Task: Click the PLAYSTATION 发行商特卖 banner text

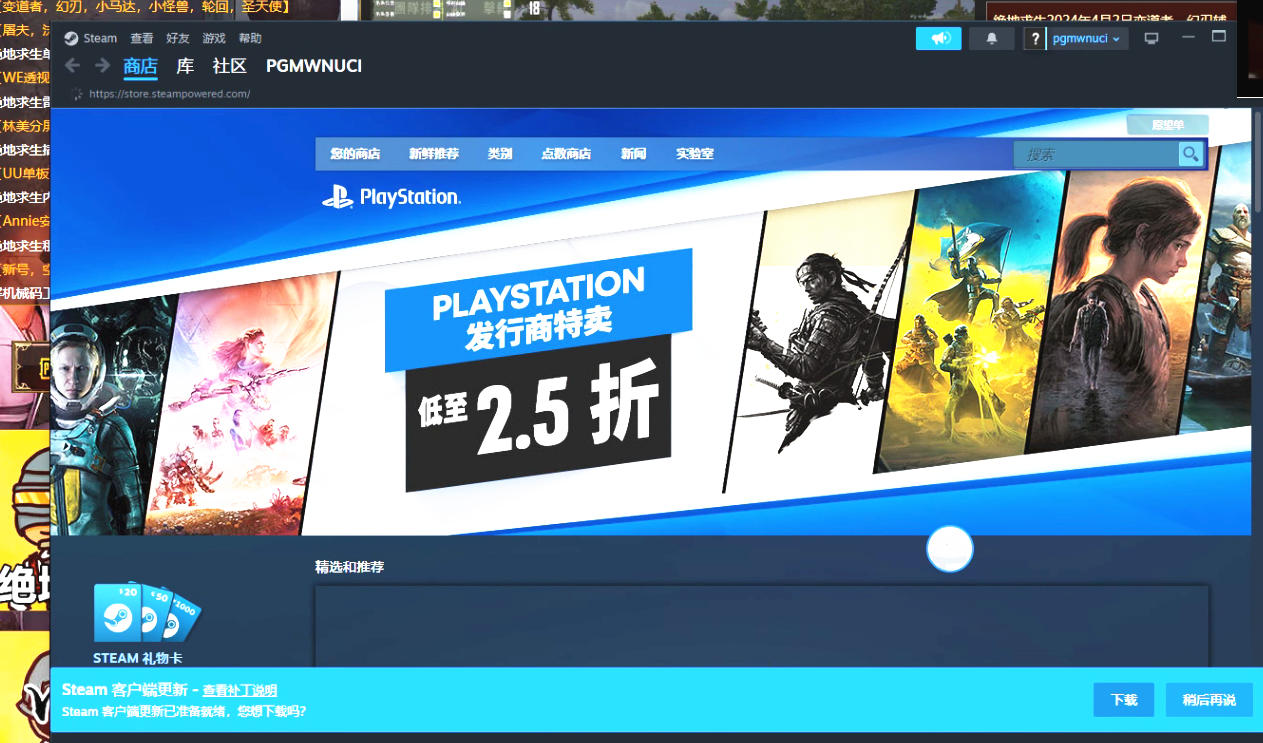Action: click(539, 310)
